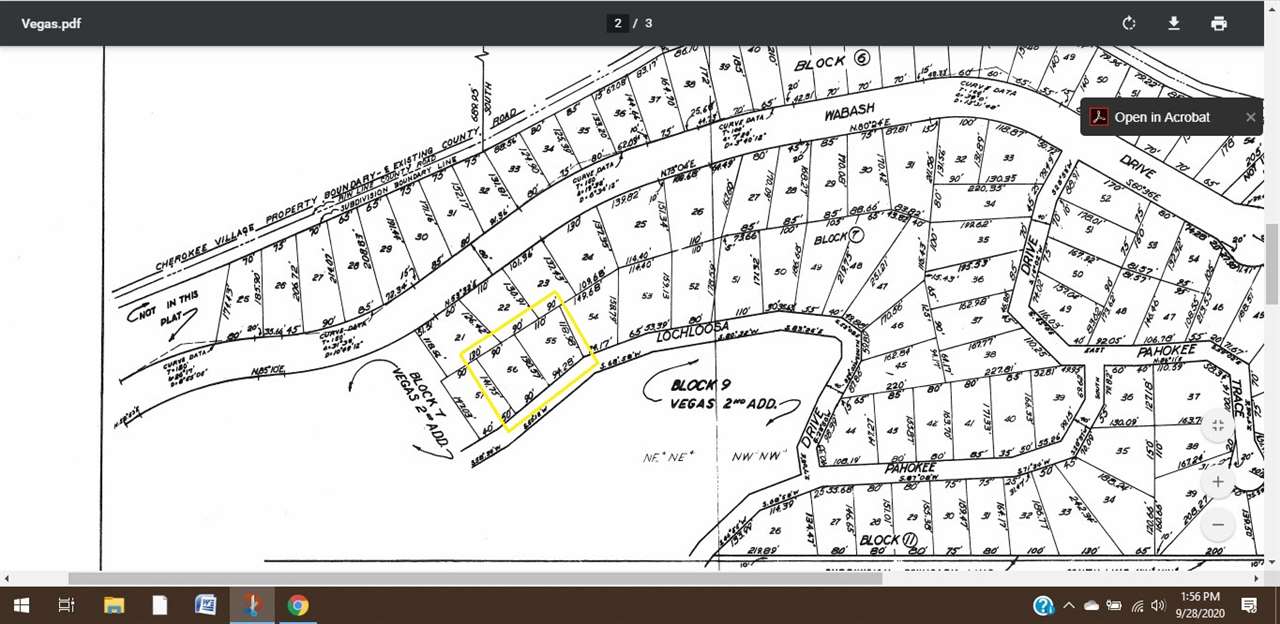Show hidden system tray icons

(1068, 605)
